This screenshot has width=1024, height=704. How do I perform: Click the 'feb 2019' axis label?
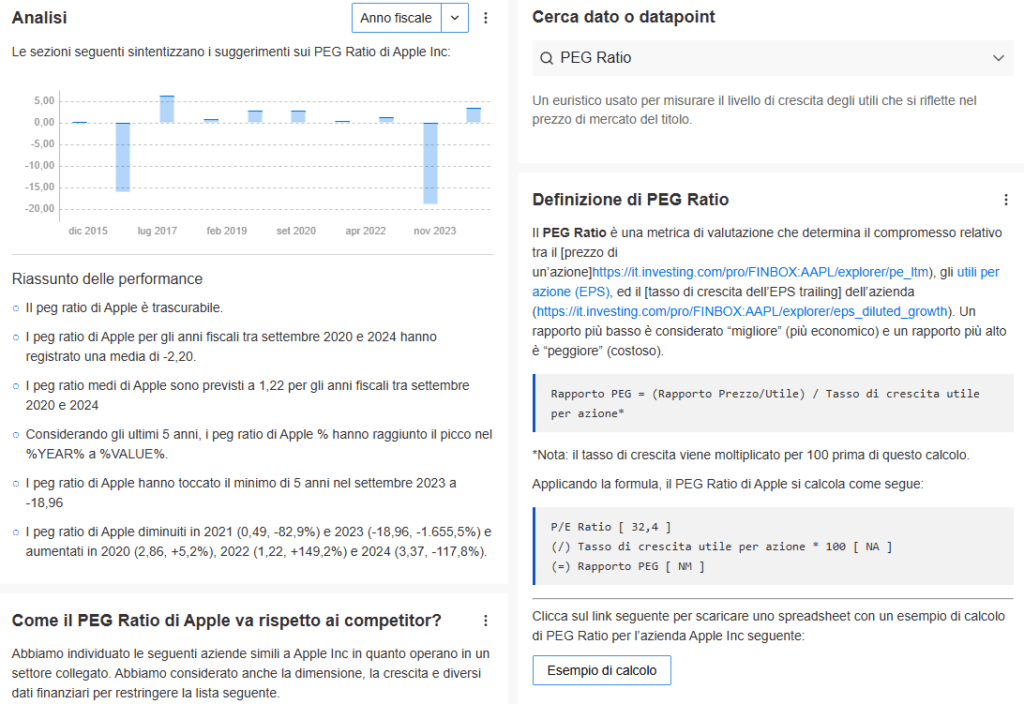coord(227,231)
